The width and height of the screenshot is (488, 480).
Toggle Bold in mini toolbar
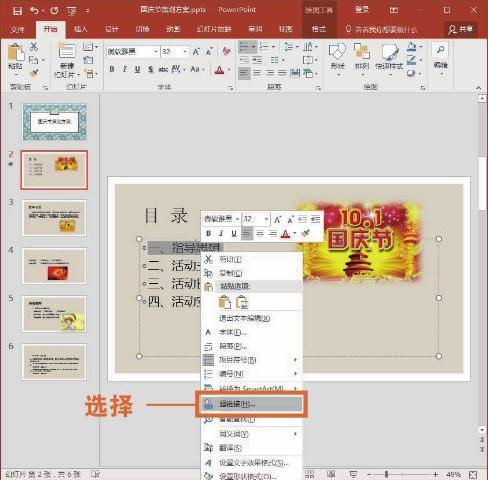pyautogui.click(x=209, y=233)
